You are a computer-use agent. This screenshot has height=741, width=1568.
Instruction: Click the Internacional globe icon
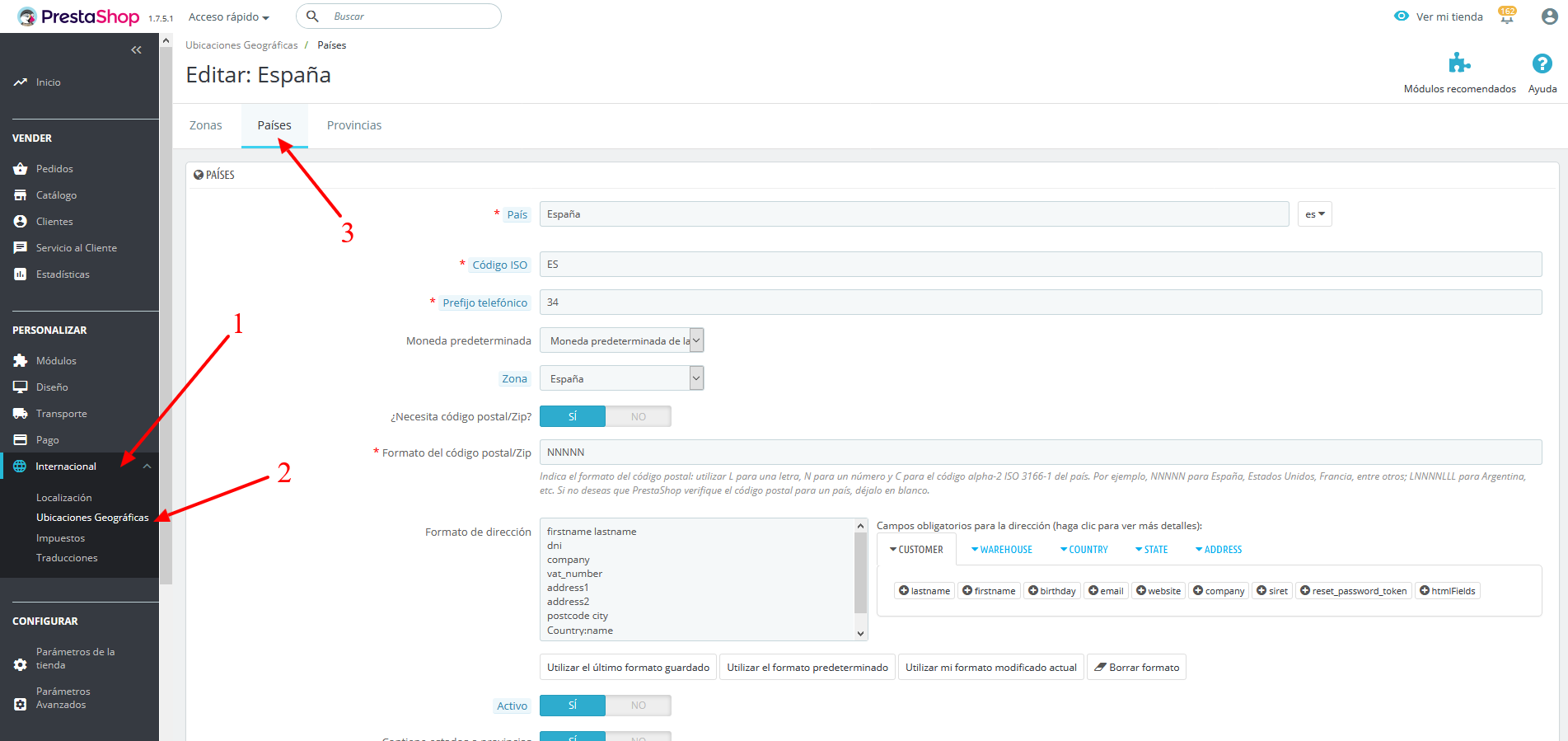point(20,467)
